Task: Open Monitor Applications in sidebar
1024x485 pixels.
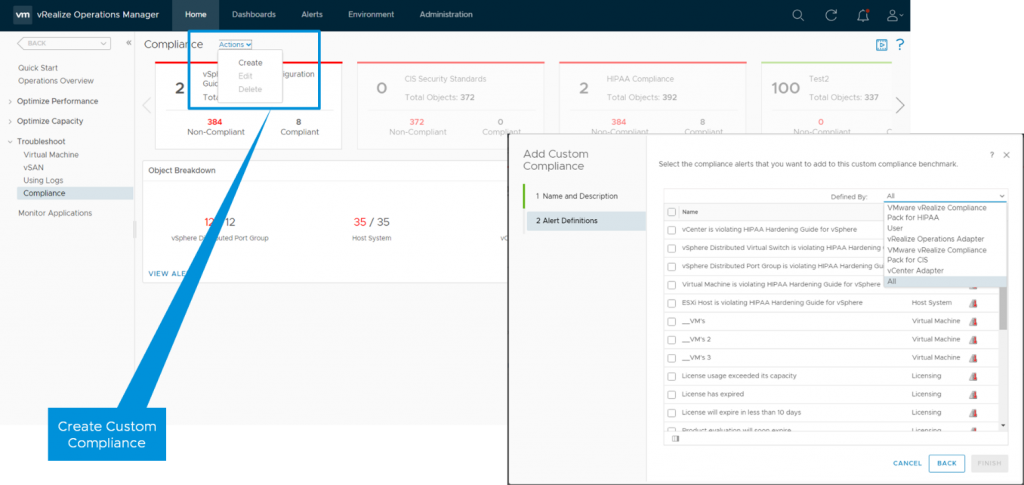Action: coord(55,213)
